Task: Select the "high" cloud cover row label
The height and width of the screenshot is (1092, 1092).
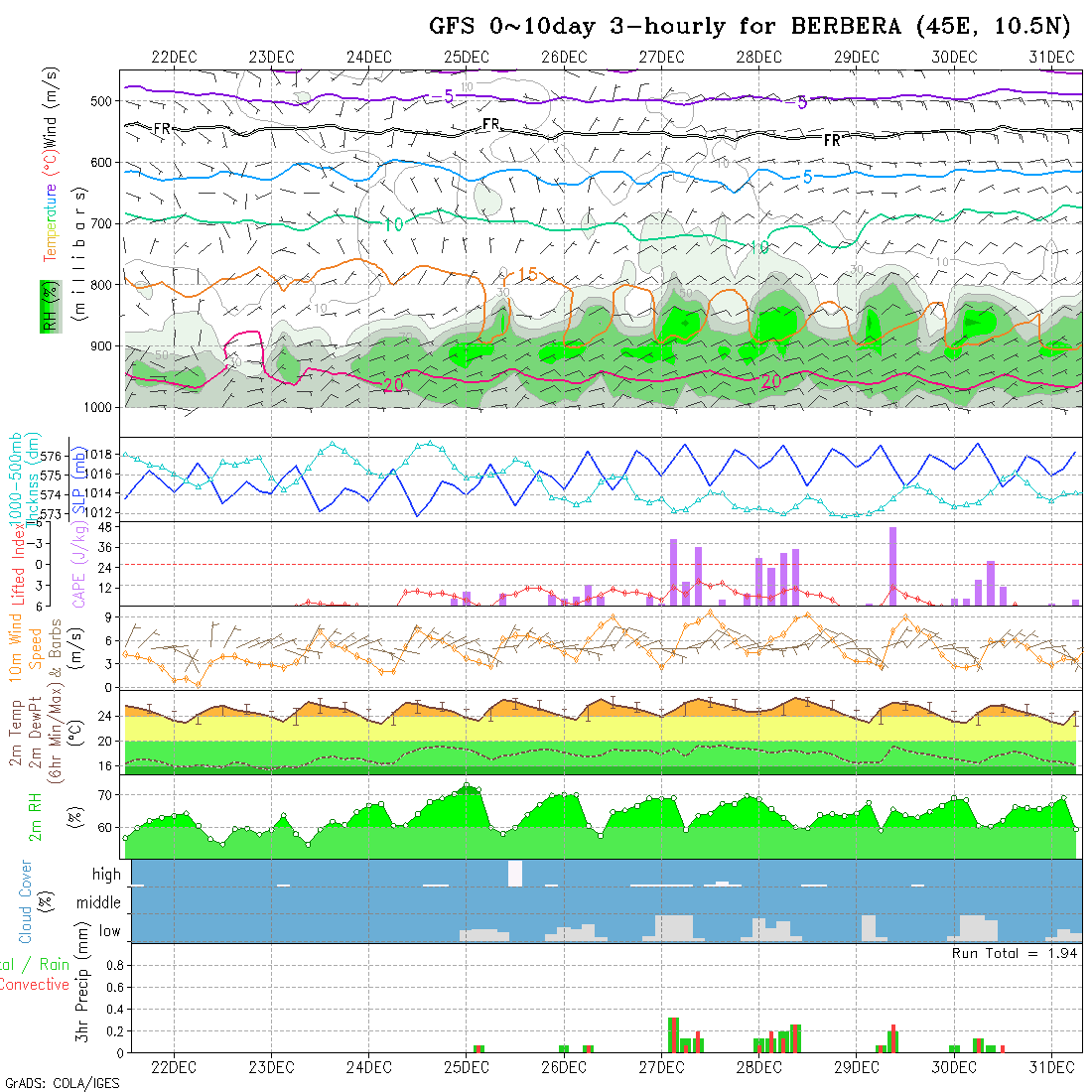Action: click(106, 875)
